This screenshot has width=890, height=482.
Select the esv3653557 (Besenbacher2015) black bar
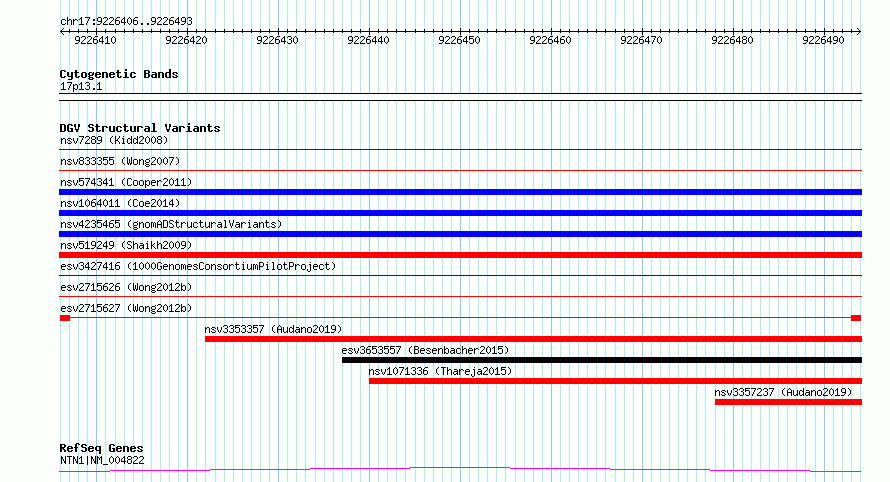click(602, 360)
